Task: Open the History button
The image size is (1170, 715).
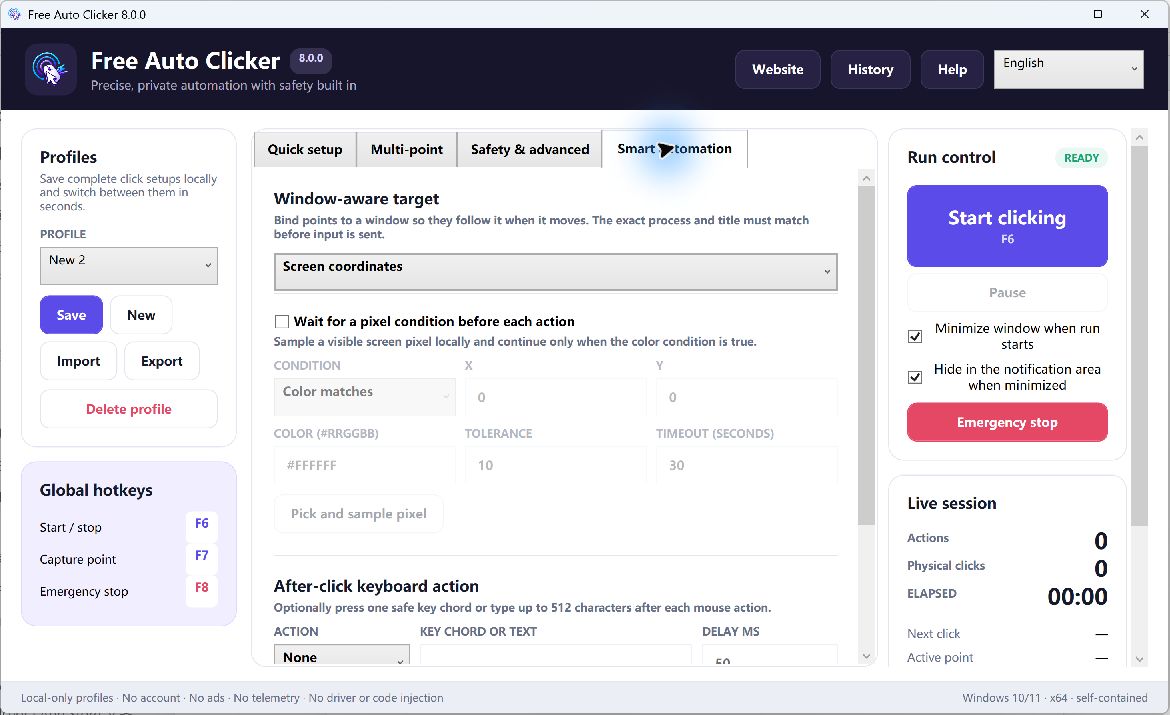Action: (x=870, y=69)
